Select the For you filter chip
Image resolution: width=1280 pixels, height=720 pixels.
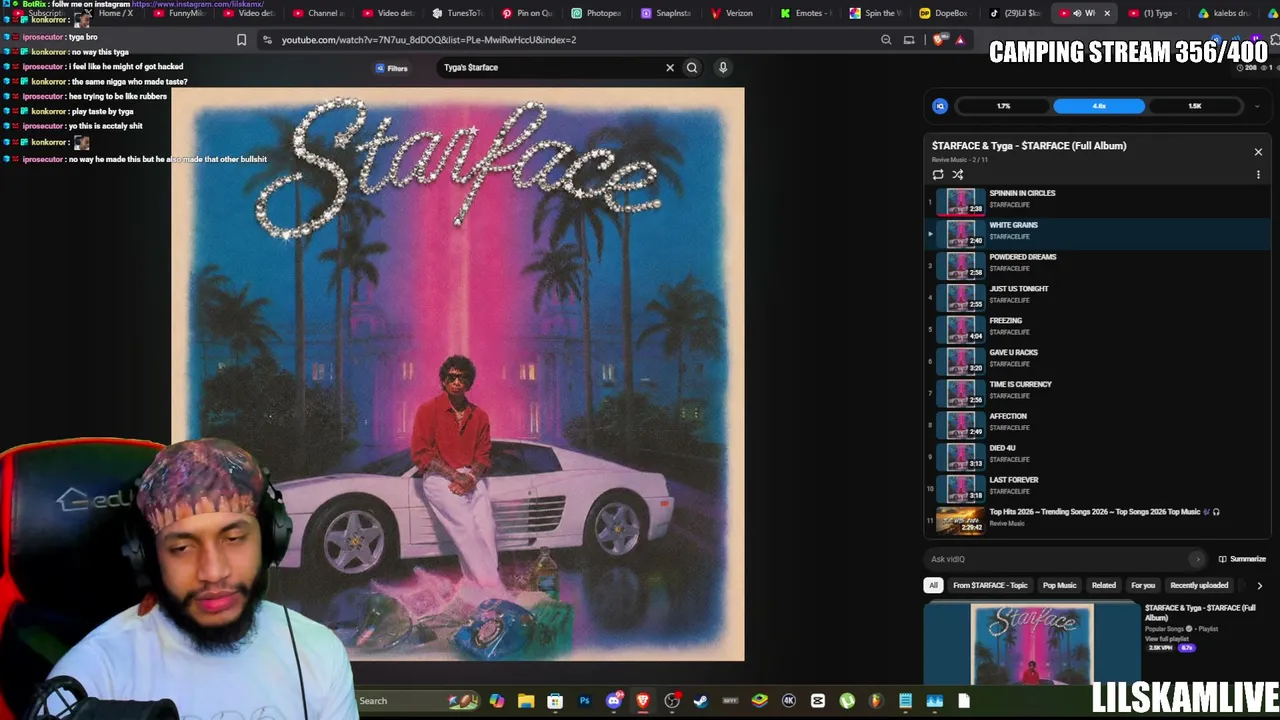[x=1143, y=586]
